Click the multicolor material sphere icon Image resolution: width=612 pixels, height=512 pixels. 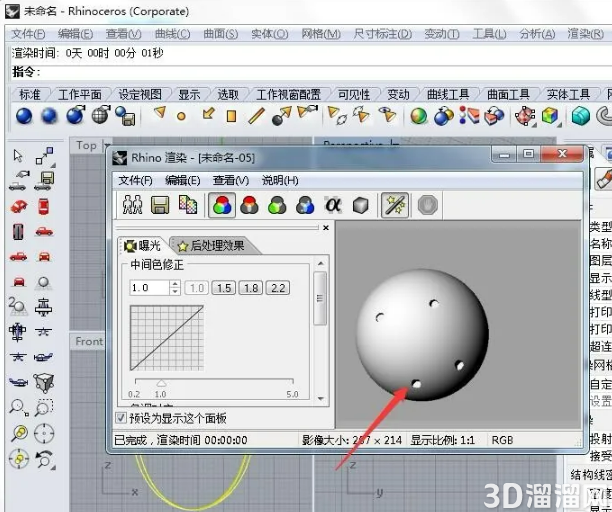tap(418, 116)
